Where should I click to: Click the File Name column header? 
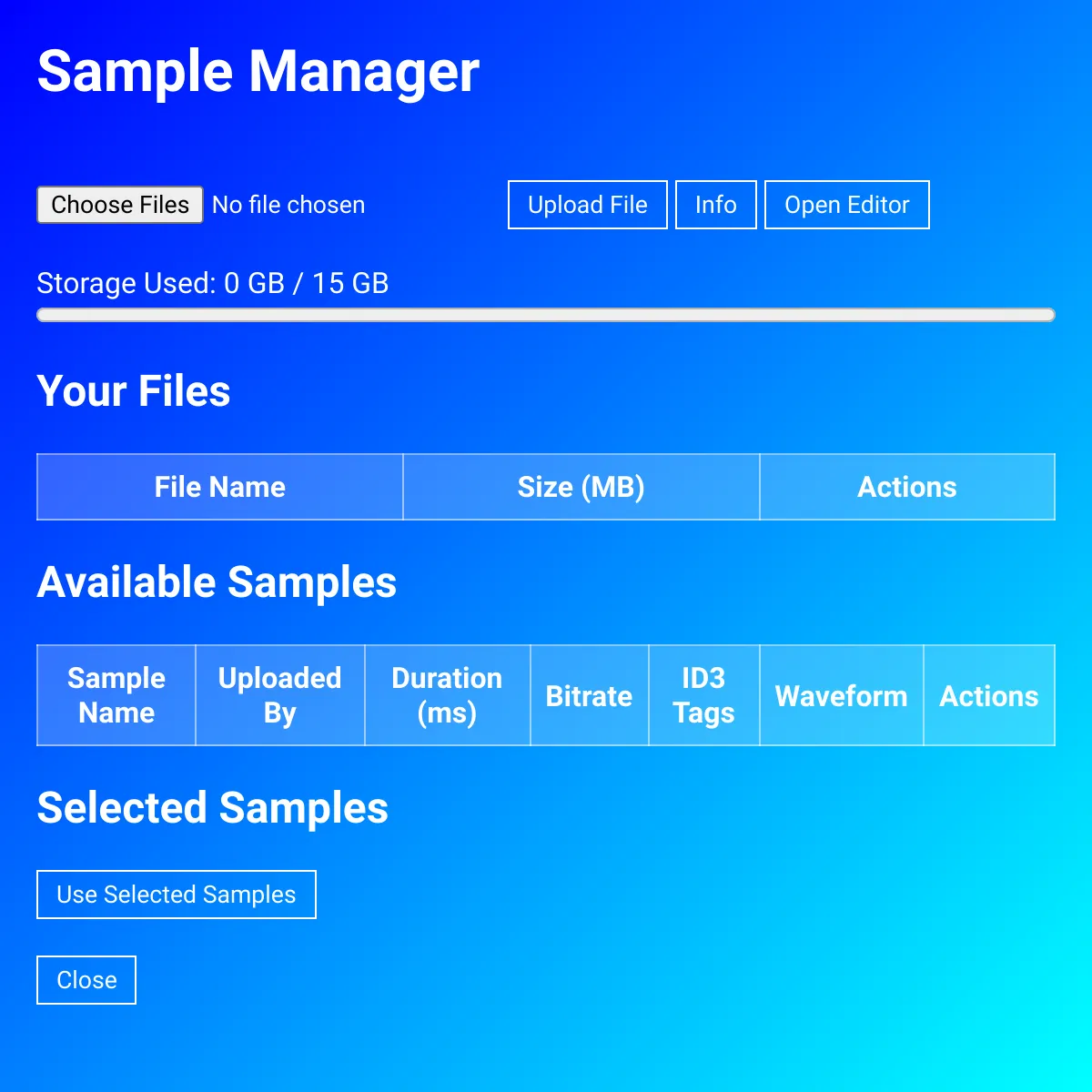219,487
